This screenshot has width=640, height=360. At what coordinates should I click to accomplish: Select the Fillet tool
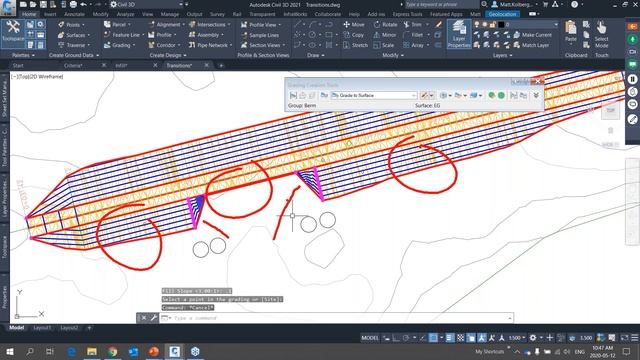point(413,35)
